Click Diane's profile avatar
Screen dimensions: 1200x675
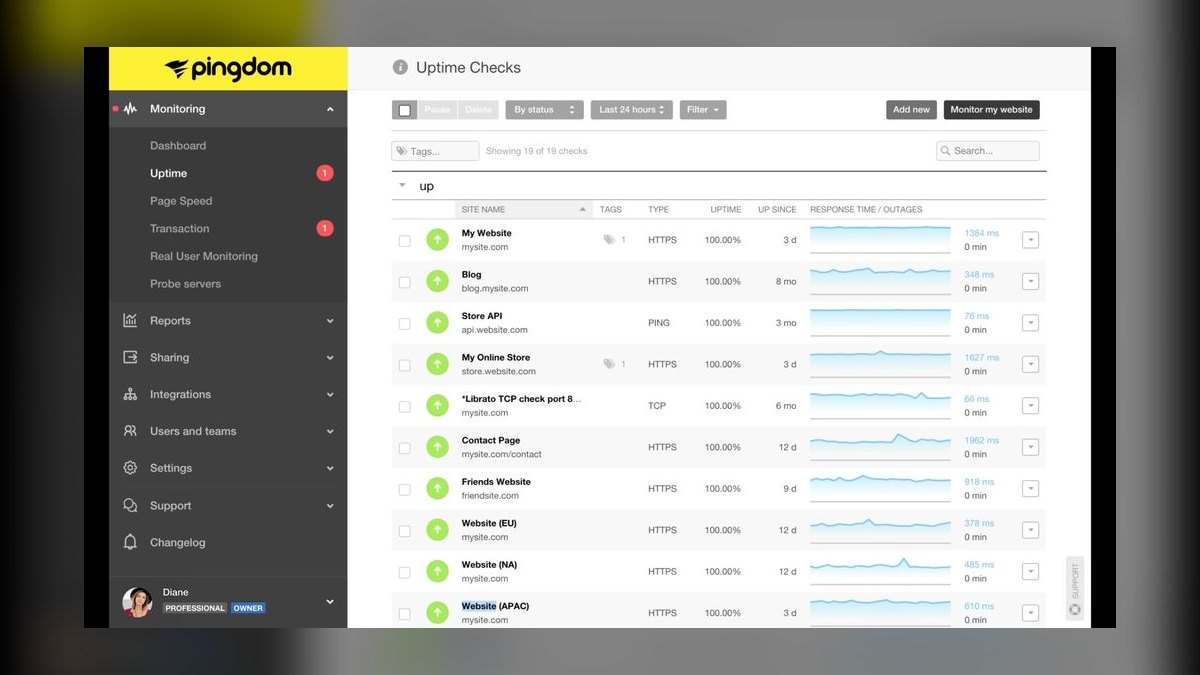tap(137, 601)
